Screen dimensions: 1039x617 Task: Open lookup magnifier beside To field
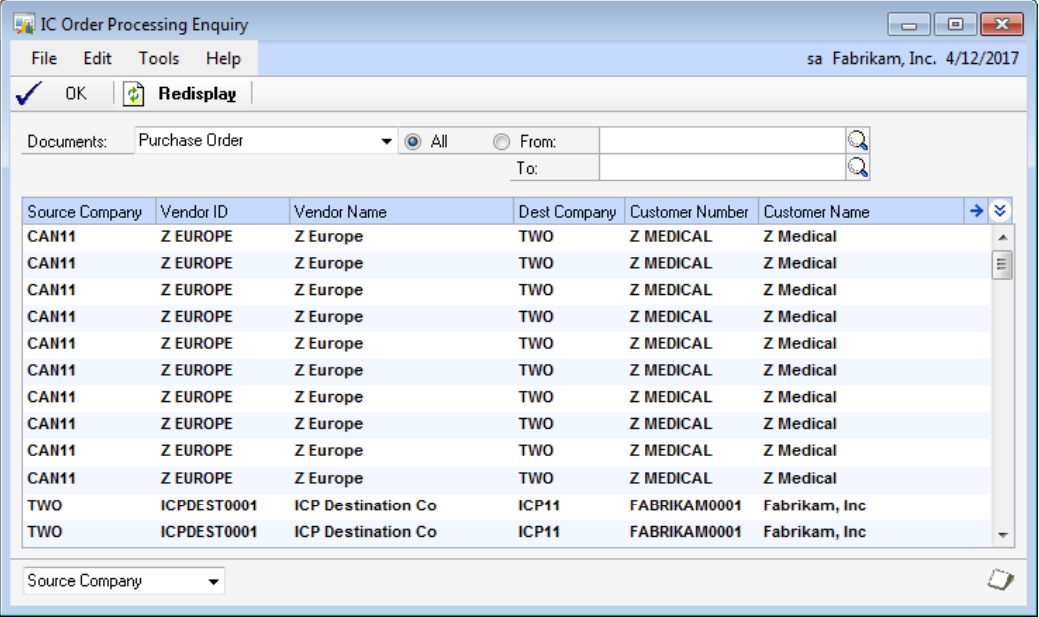pyautogui.click(x=858, y=168)
